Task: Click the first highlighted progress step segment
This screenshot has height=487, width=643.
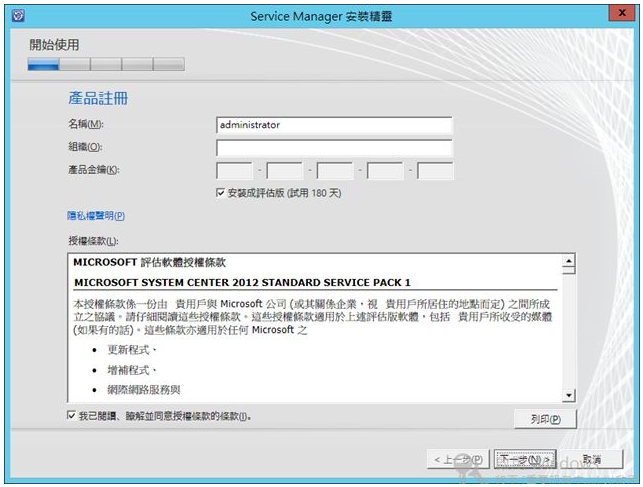Action: tap(43, 64)
